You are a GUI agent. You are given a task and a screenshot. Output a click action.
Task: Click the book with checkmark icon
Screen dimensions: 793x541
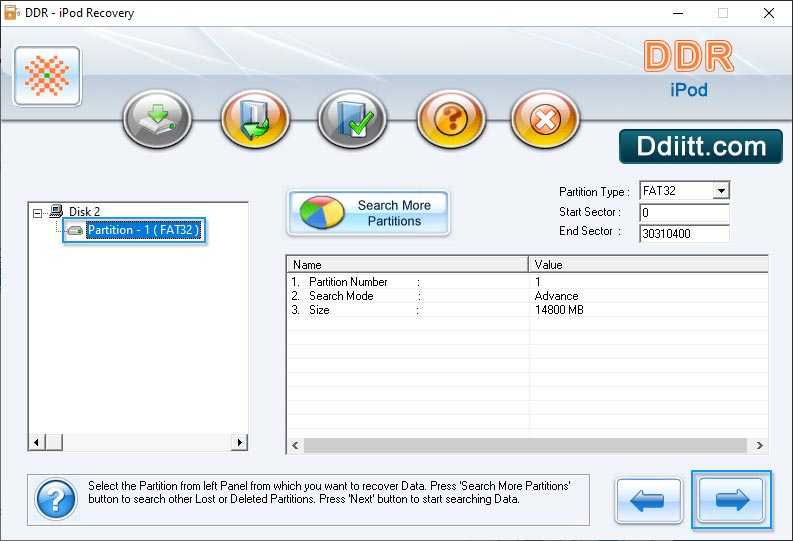[352, 120]
